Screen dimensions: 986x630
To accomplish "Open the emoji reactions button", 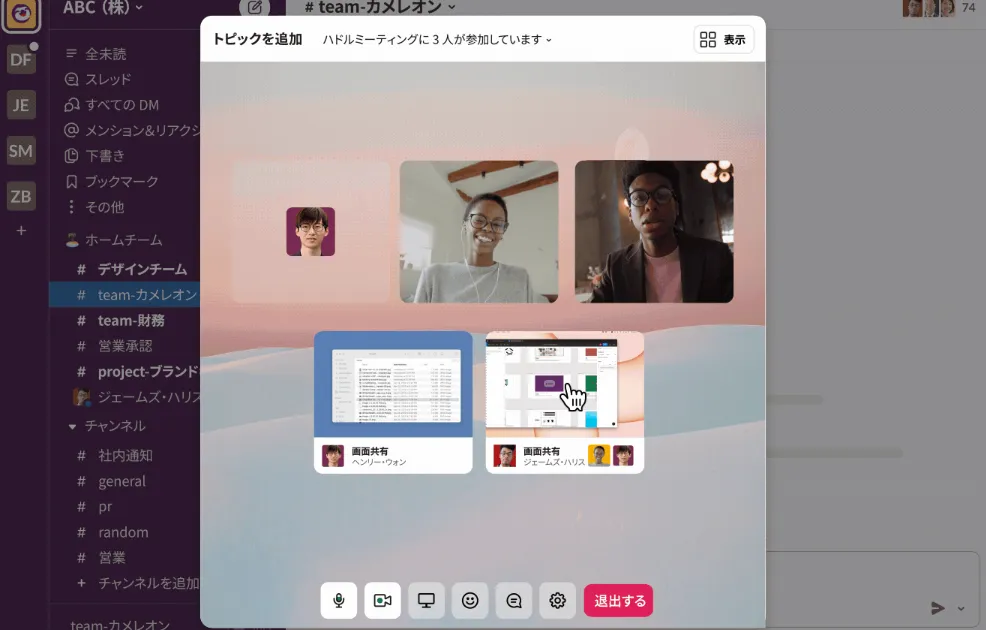I will coord(470,600).
